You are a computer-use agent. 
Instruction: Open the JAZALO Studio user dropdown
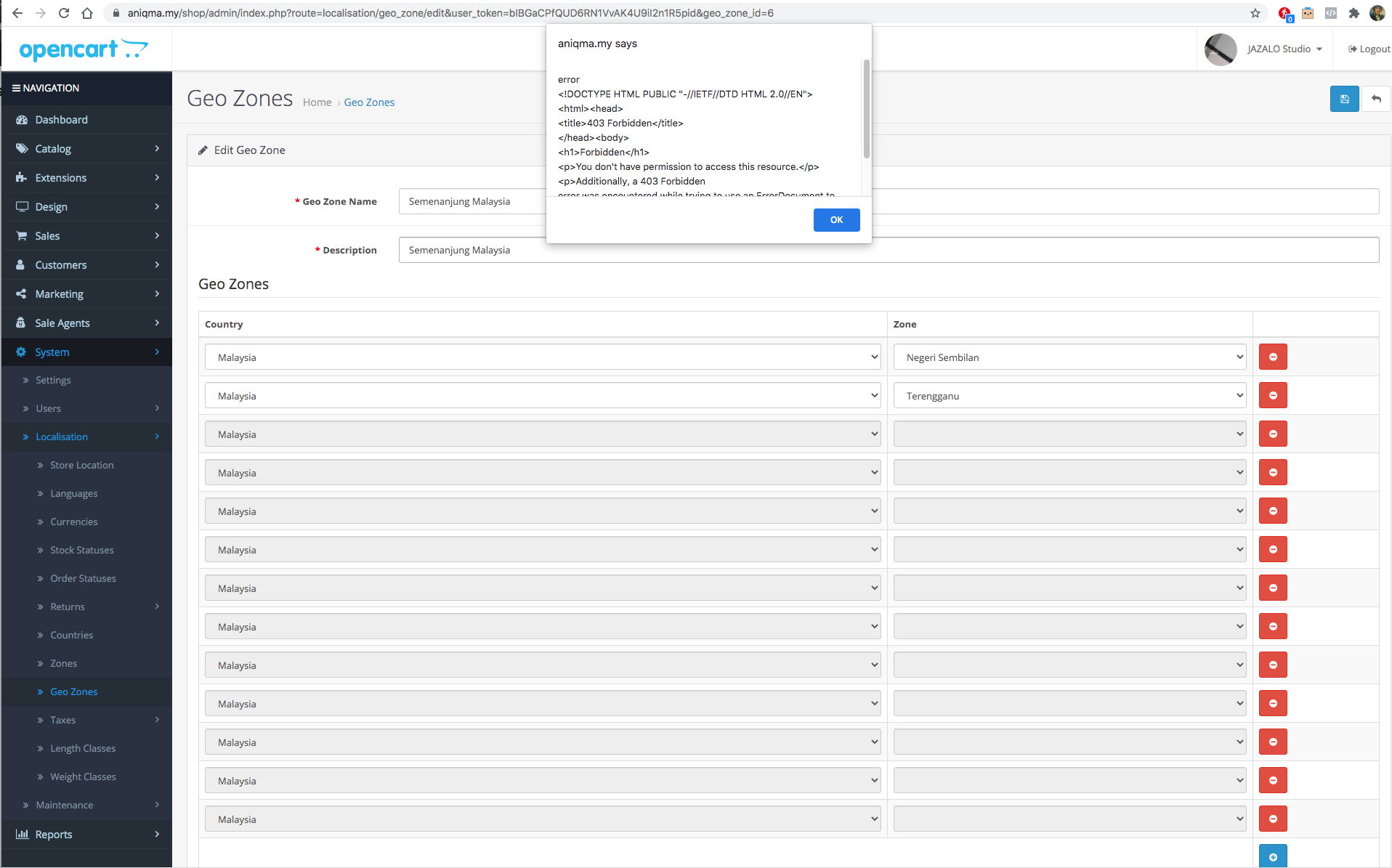[1284, 49]
